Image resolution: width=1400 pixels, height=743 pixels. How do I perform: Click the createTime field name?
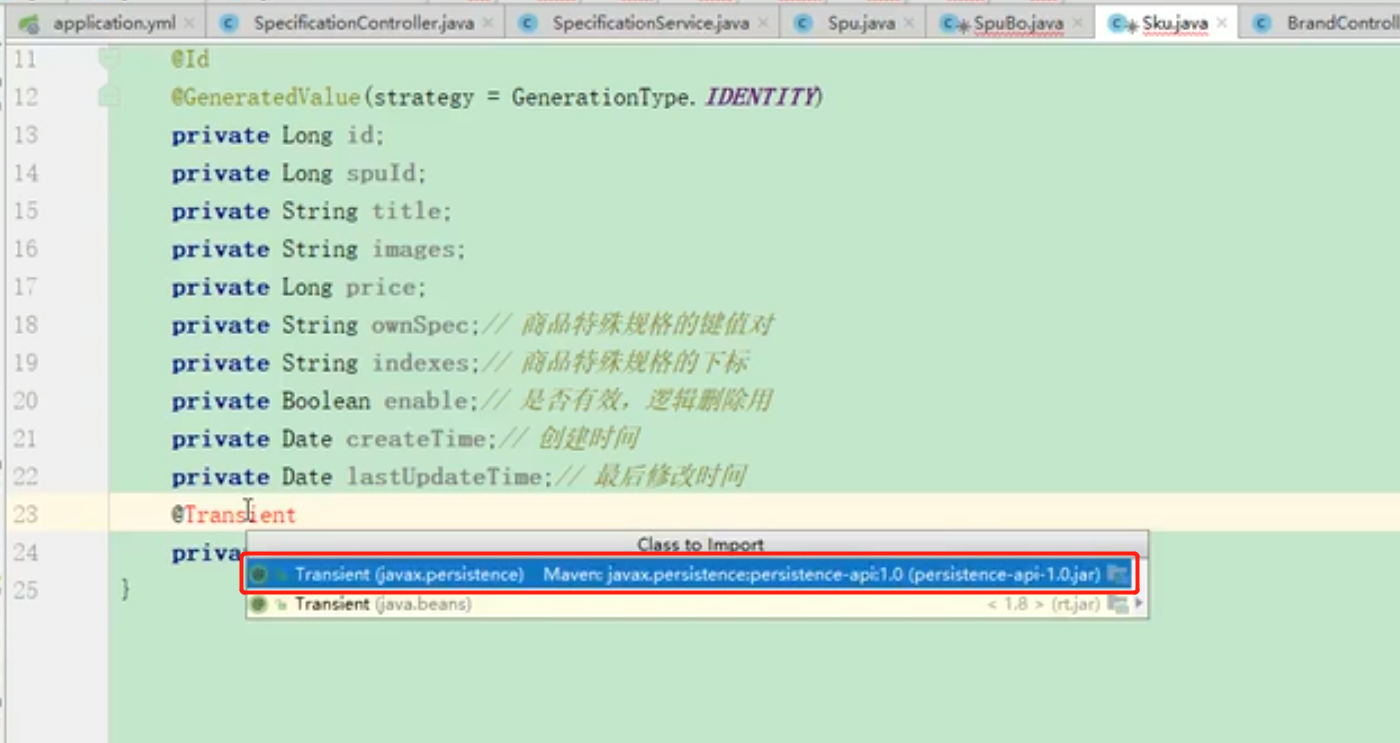415,439
